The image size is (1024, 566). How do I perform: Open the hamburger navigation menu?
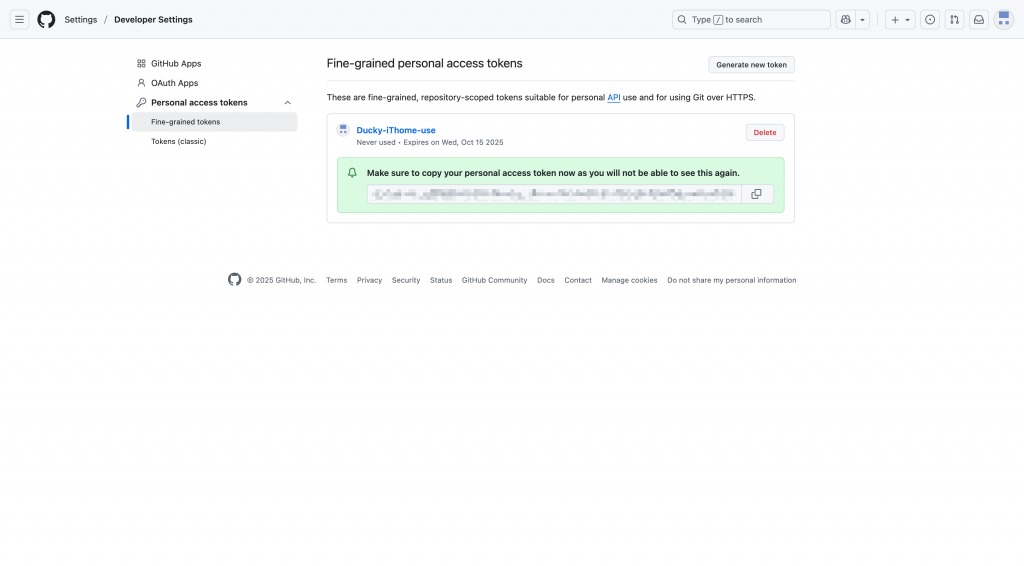click(x=19, y=19)
